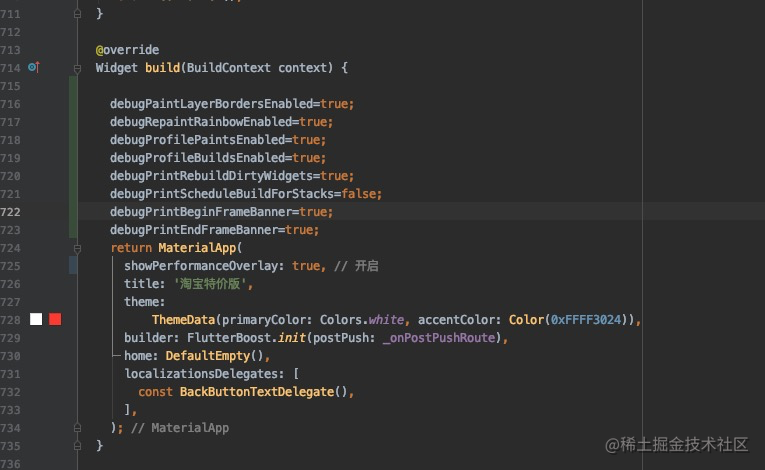
Task: Click line number 722 in the gutter
Action: point(10,212)
